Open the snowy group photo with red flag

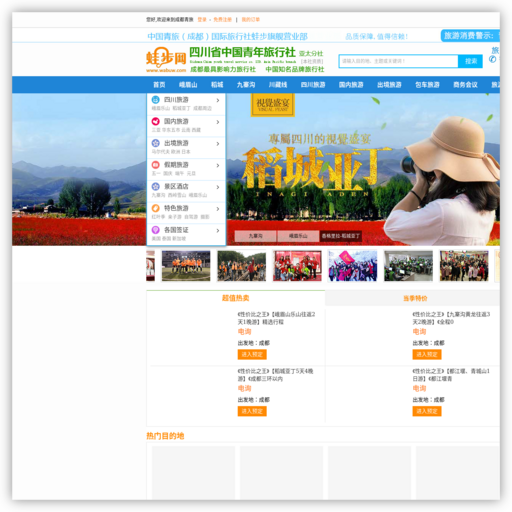(353, 266)
